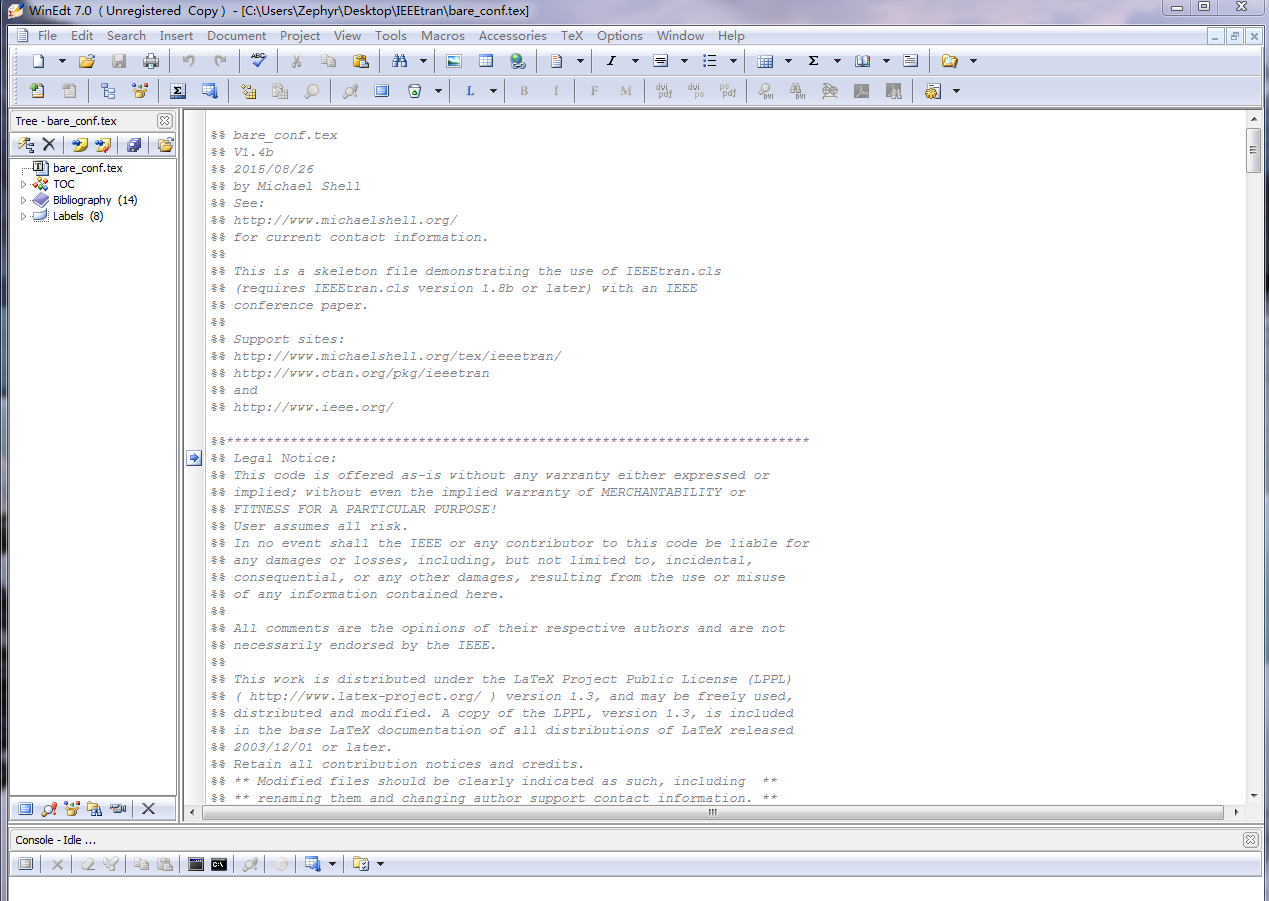Open dropdown arrow next to binoculars

pos(423,61)
